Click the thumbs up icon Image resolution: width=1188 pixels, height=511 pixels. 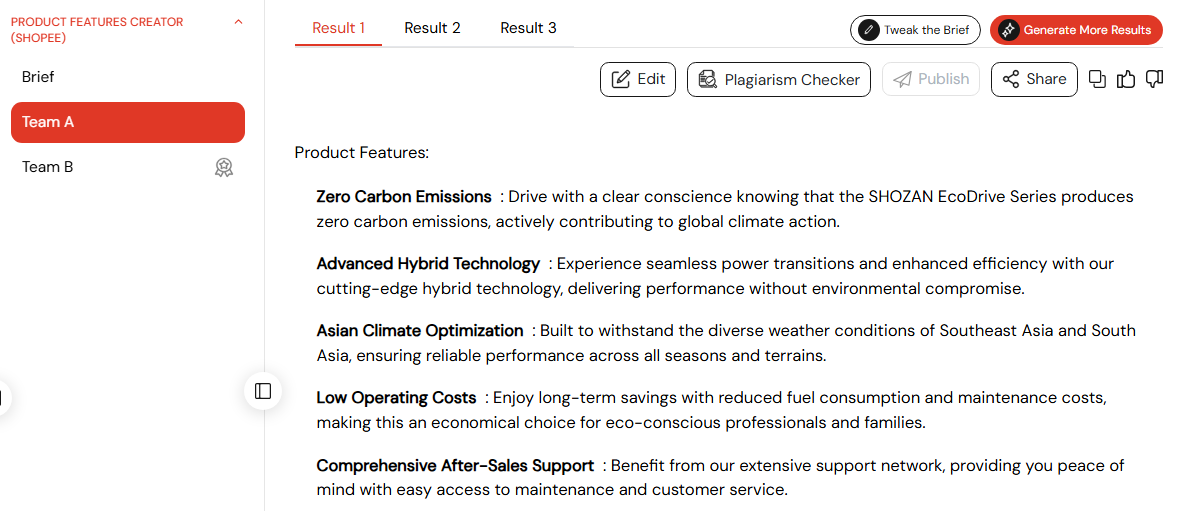tap(1126, 79)
